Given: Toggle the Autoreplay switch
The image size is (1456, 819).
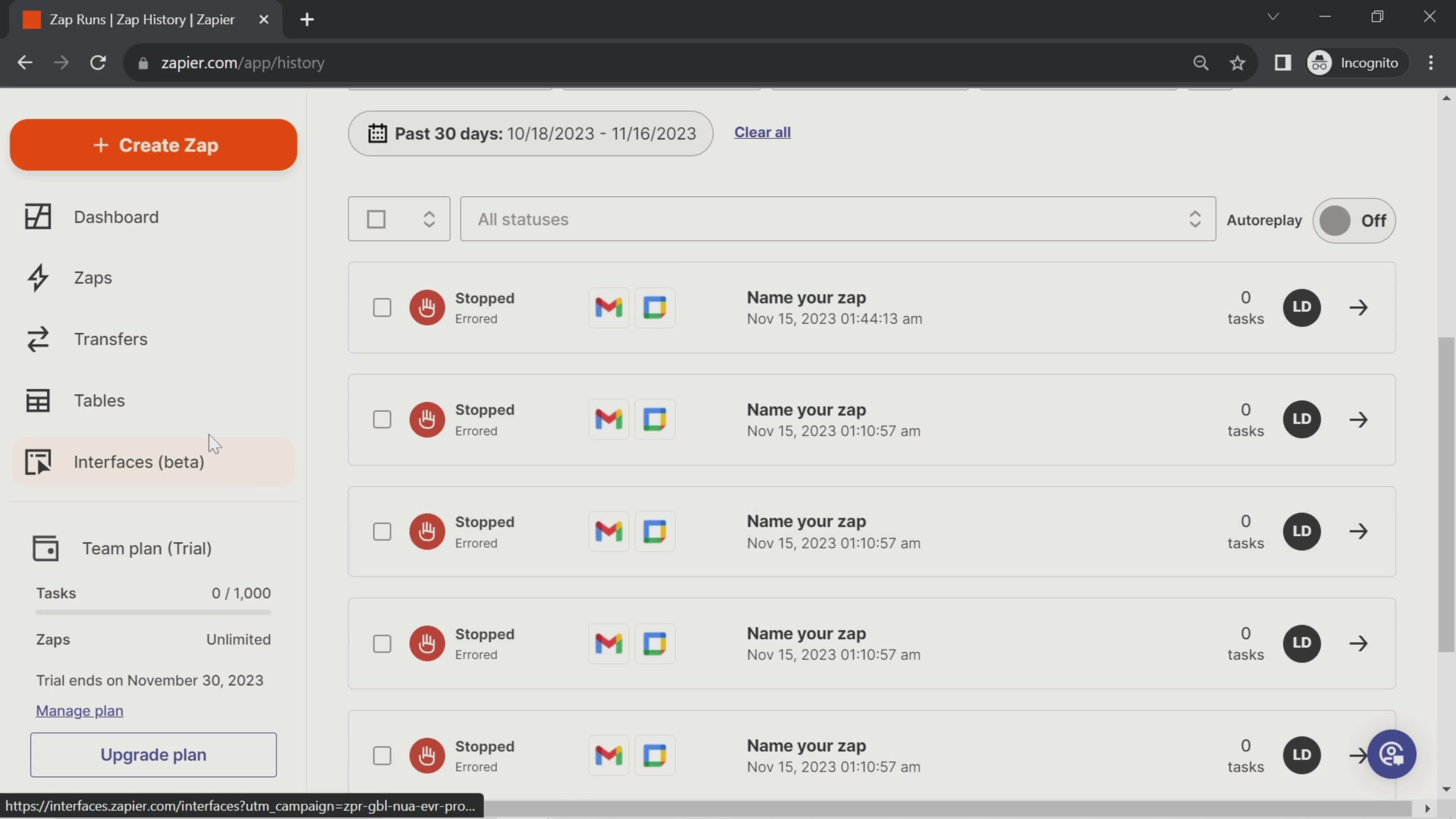Looking at the screenshot, I should point(1354,220).
